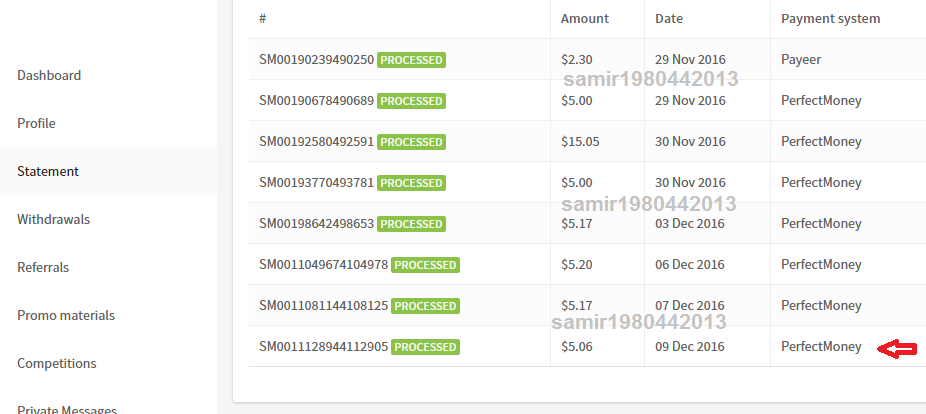Click PROCESSED badge for SM00190239490250

tap(412, 60)
